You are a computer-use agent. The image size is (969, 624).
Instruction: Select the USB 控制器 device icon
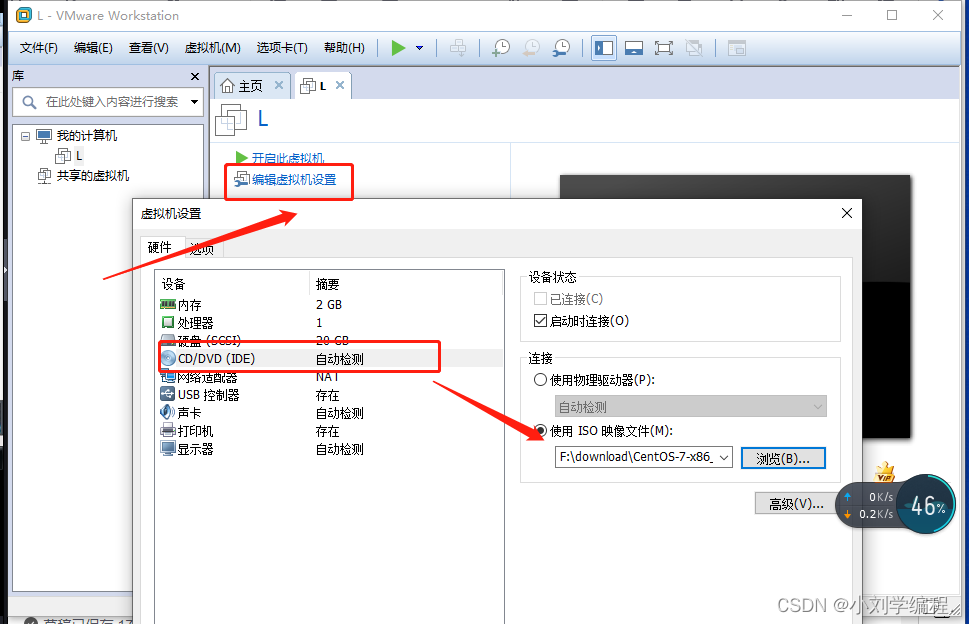167,394
